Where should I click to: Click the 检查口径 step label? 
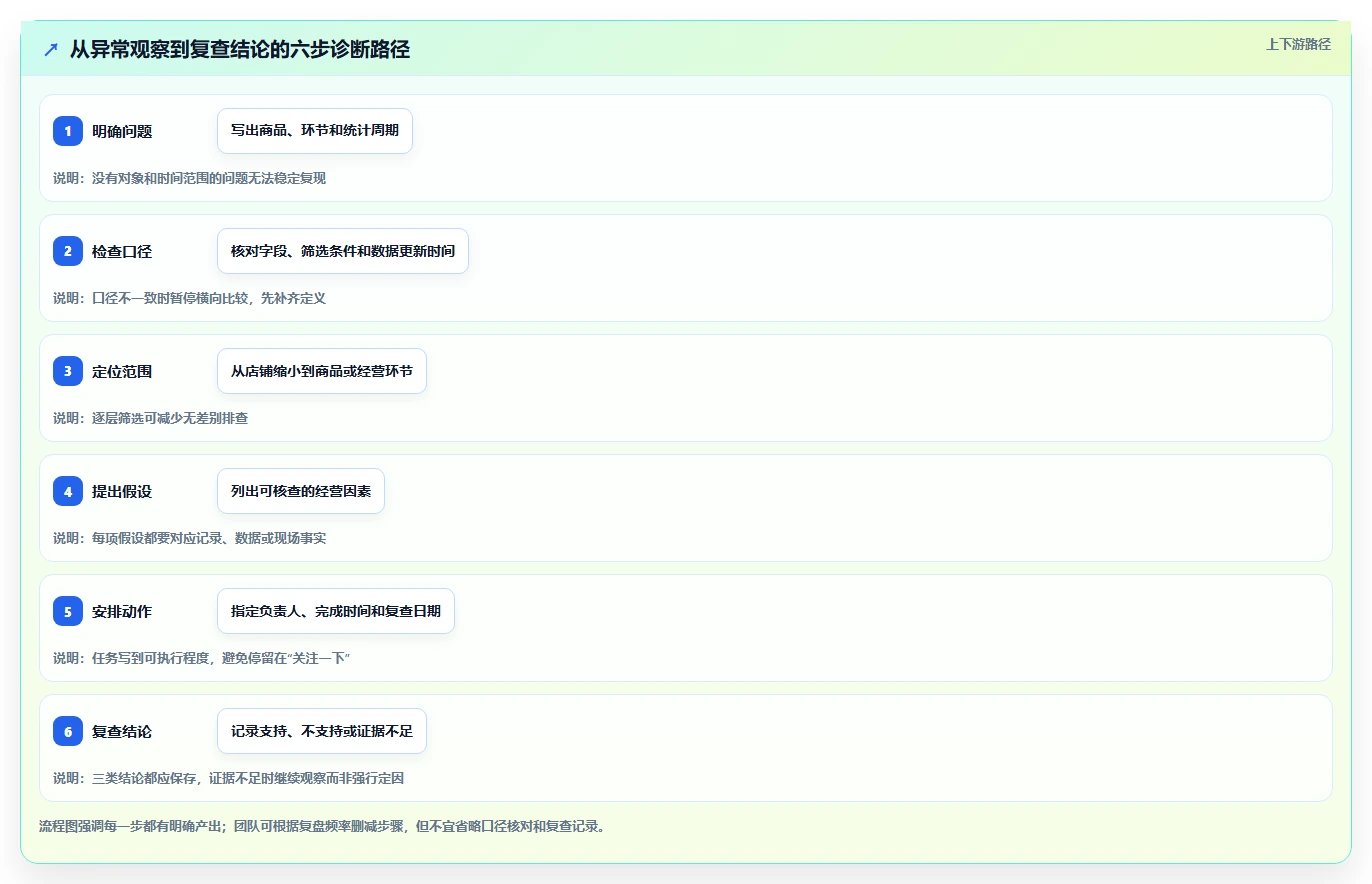coord(122,251)
